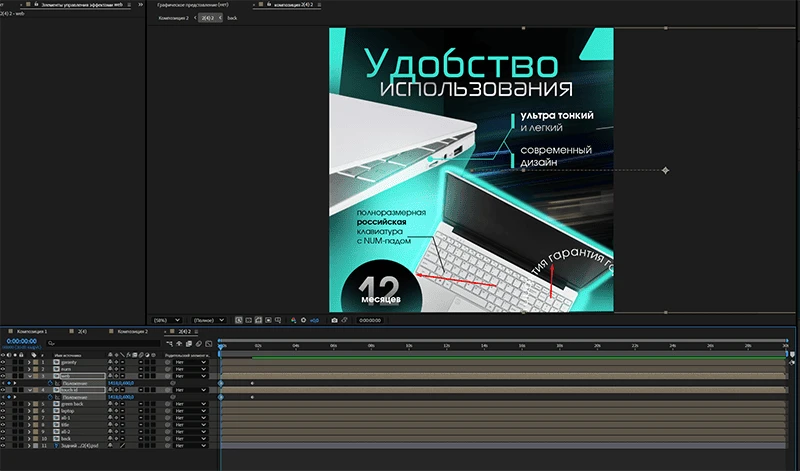Viewport: 800px width, 471px height.
Task: Take a snapshot with camera icon
Action: pyautogui.click(x=334, y=320)
